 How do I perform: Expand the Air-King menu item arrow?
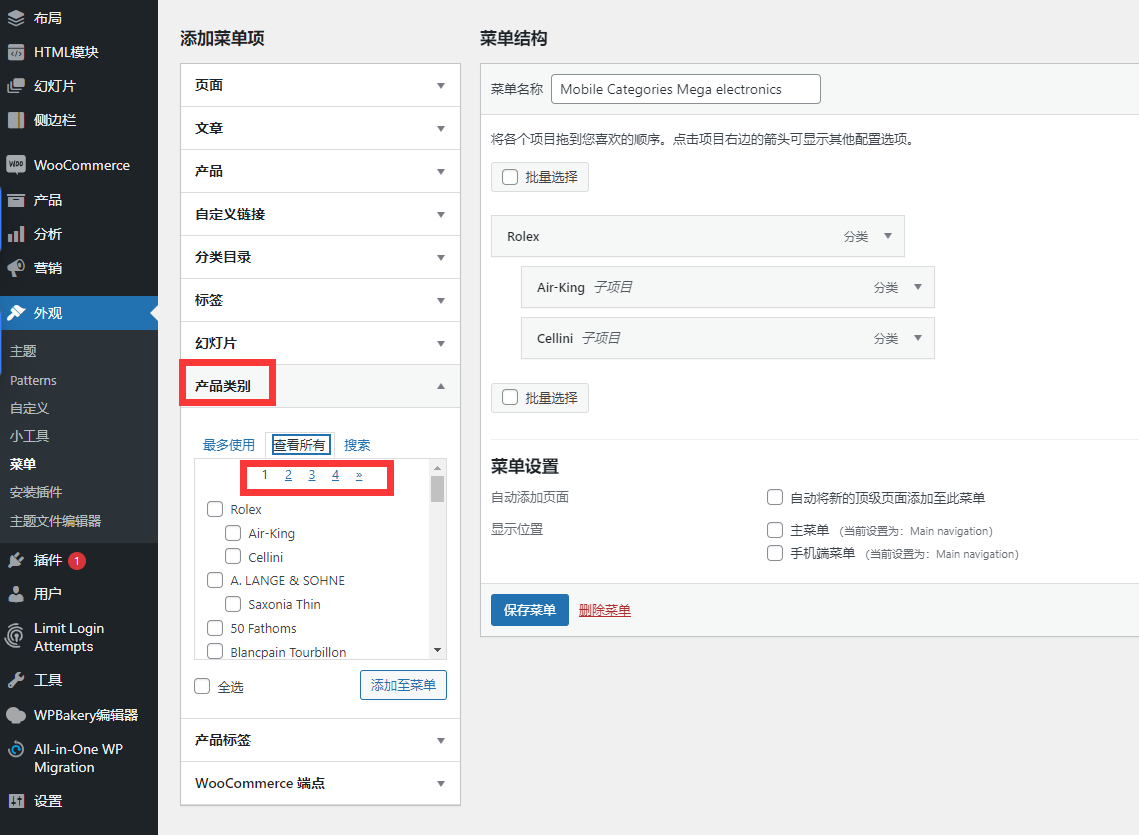pyautogui.click(x=917, y=287)
